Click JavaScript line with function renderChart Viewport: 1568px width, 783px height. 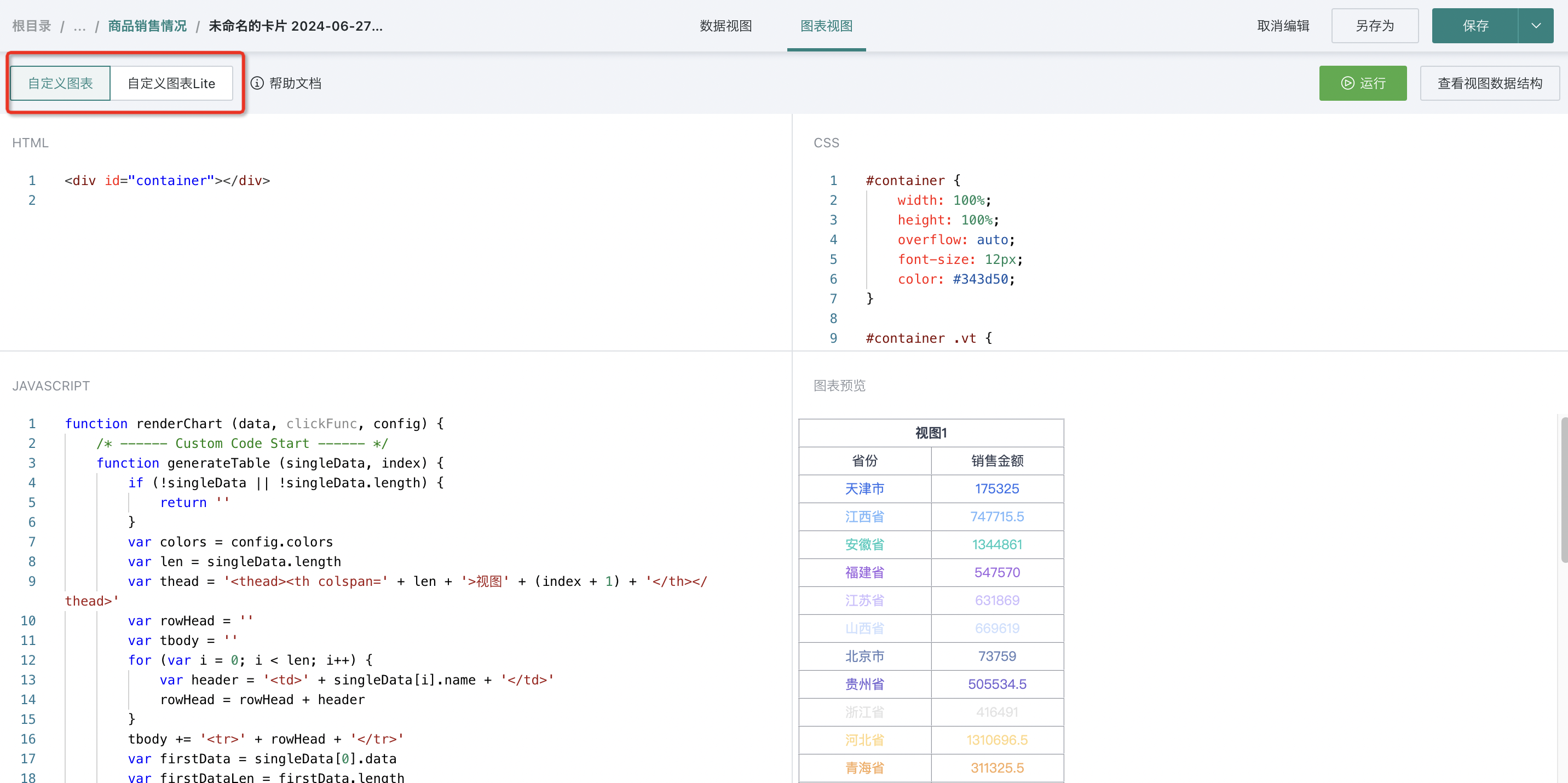[x=254, y=423]
